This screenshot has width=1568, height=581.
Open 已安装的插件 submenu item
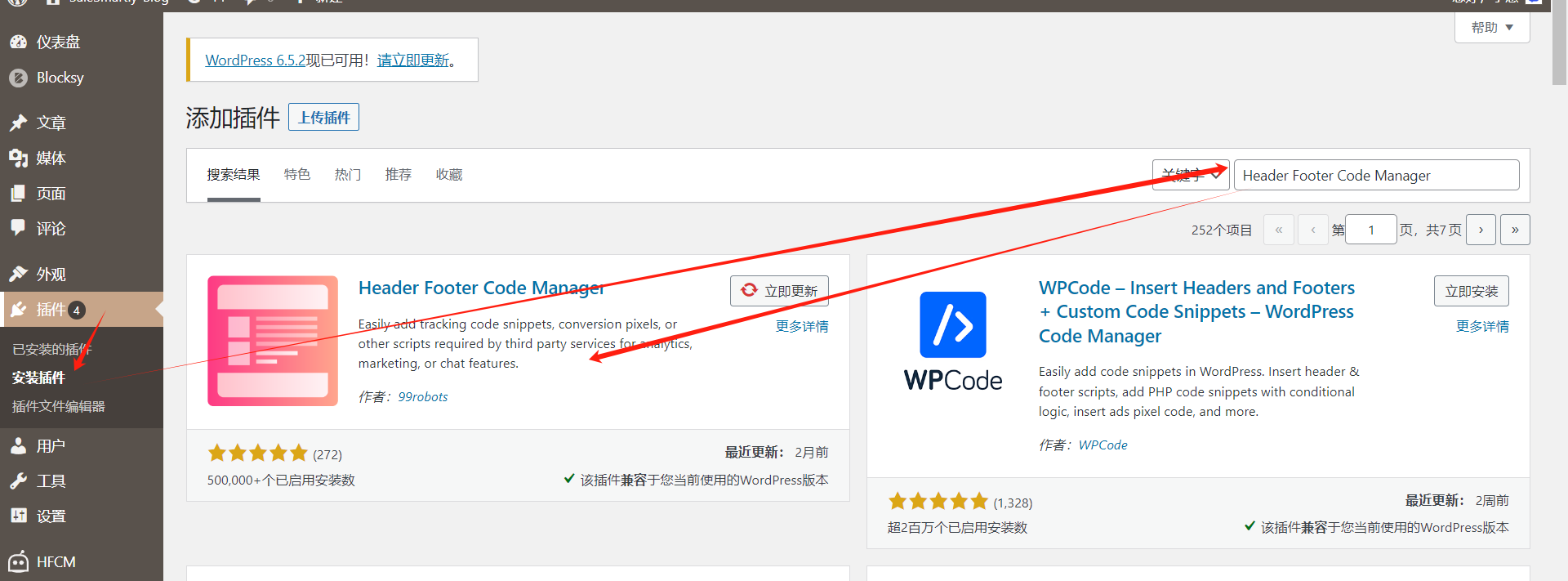coord(51,350)
